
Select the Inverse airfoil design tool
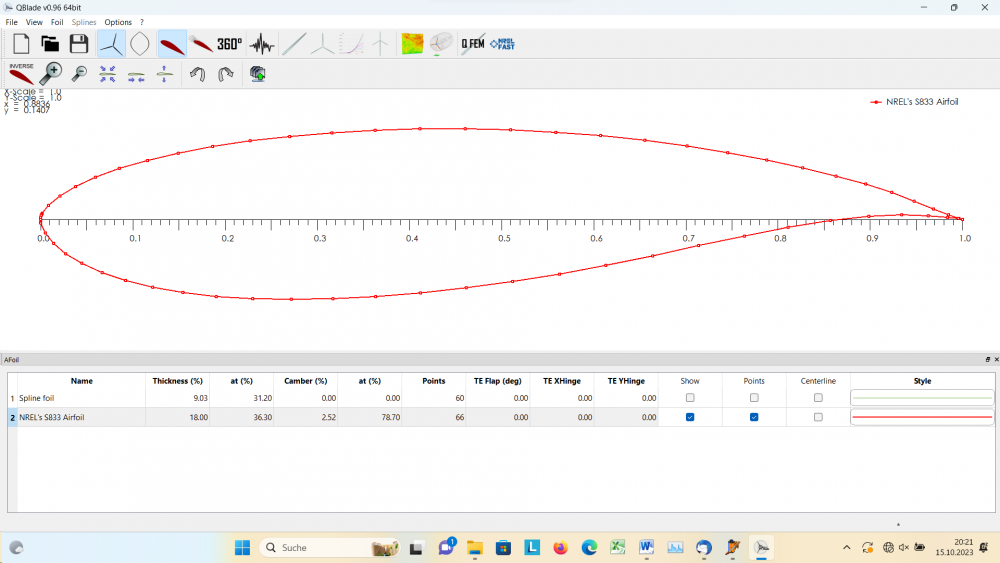pos(21,72)
